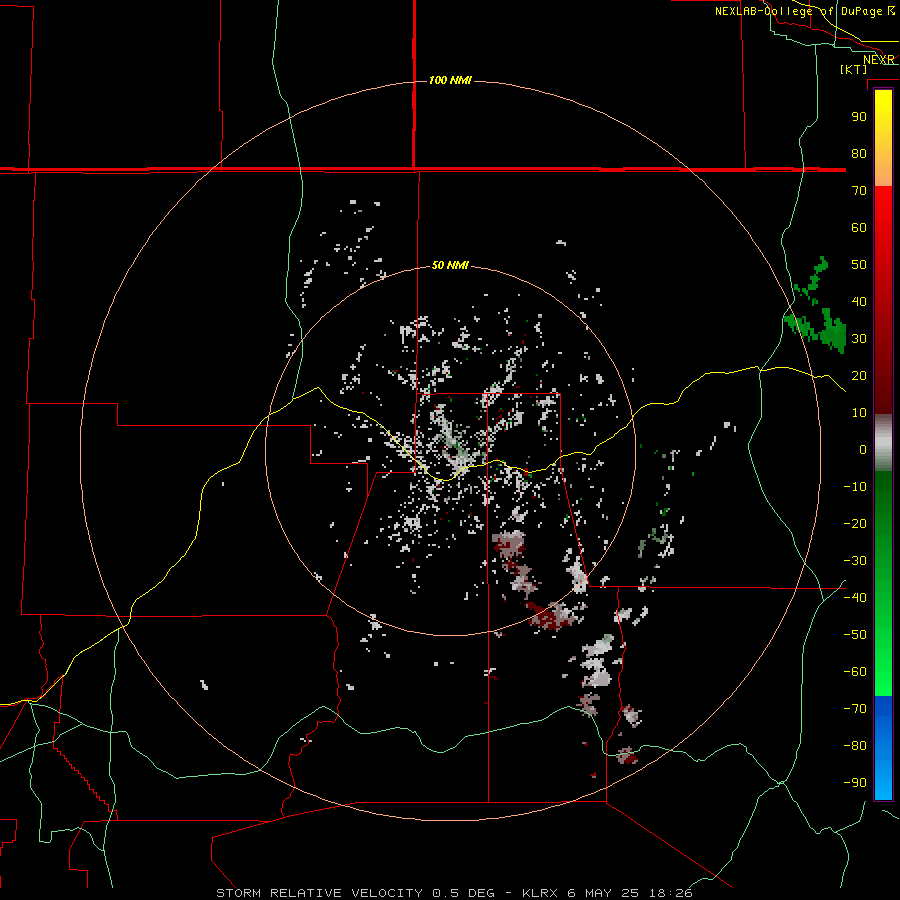
Task: Click the NEXR label at the top right
Action: click(x=878, y=60)
